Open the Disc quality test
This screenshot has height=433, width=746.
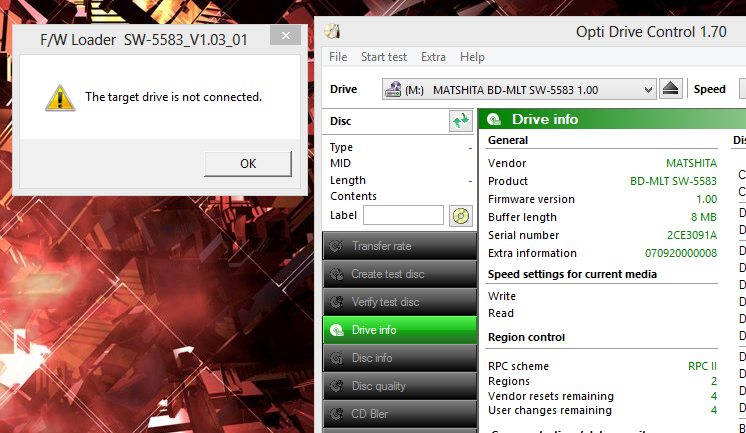tap(400, 386)
